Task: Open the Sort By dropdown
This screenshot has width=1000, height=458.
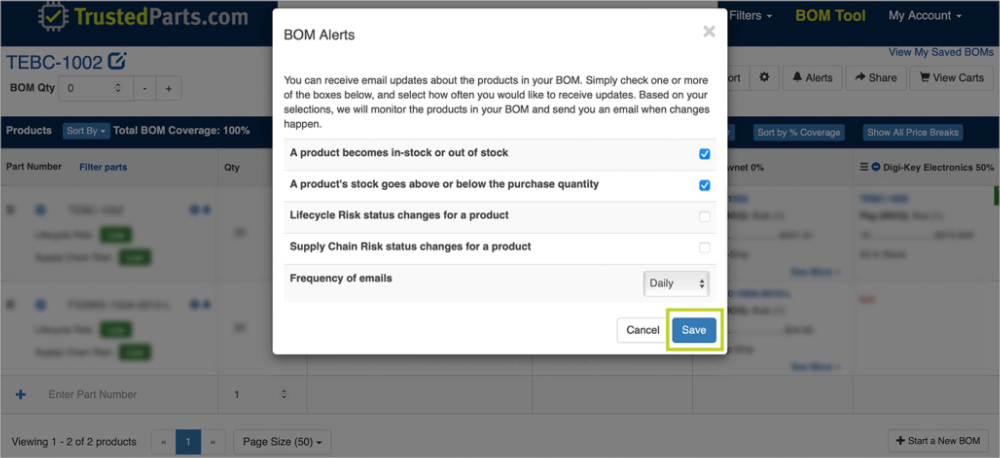Action: tap(85, 131)
